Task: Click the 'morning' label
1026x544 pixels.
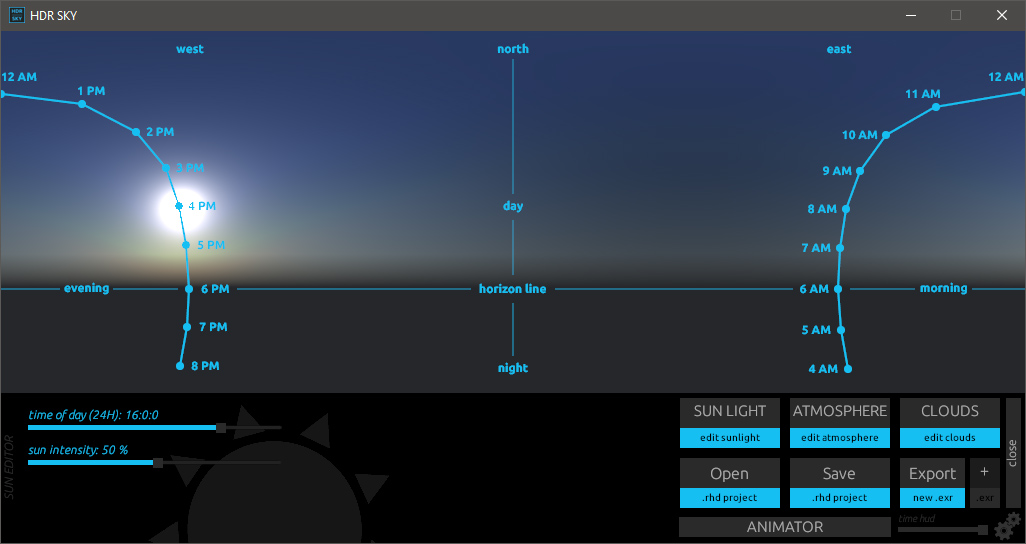Action: point(944,288)
